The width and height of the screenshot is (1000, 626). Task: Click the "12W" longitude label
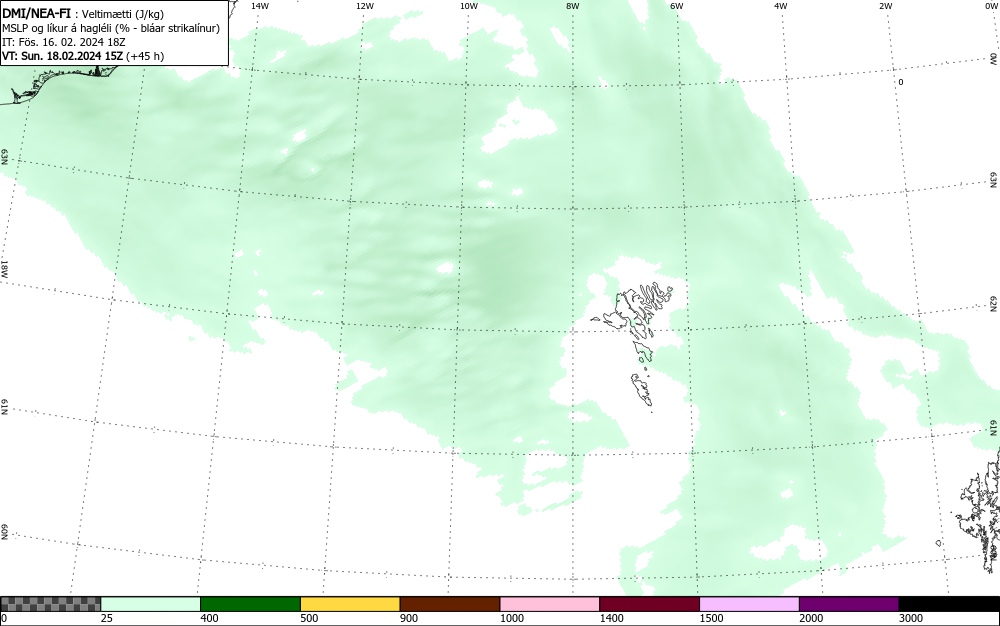364,6
